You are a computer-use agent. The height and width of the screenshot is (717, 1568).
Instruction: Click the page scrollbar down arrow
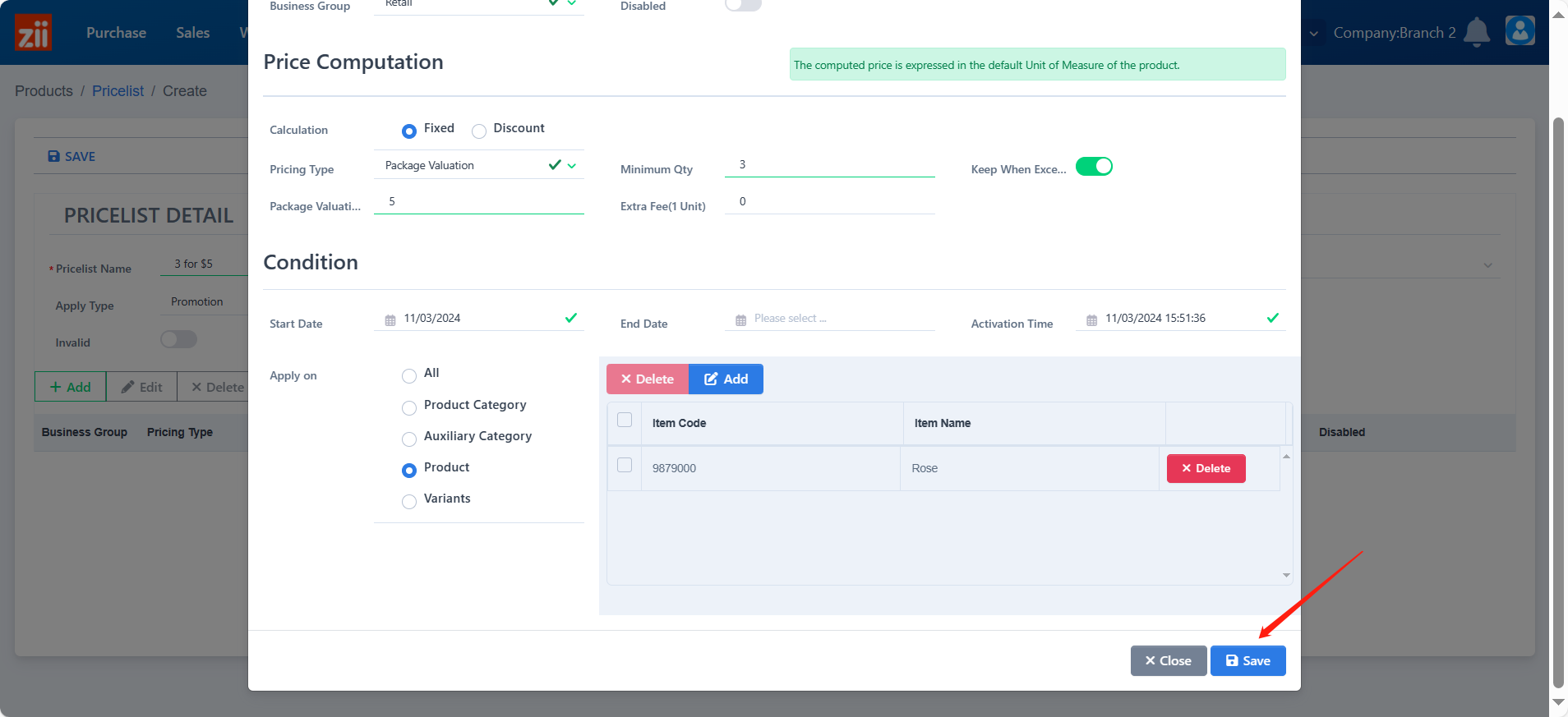(1558, 702)
